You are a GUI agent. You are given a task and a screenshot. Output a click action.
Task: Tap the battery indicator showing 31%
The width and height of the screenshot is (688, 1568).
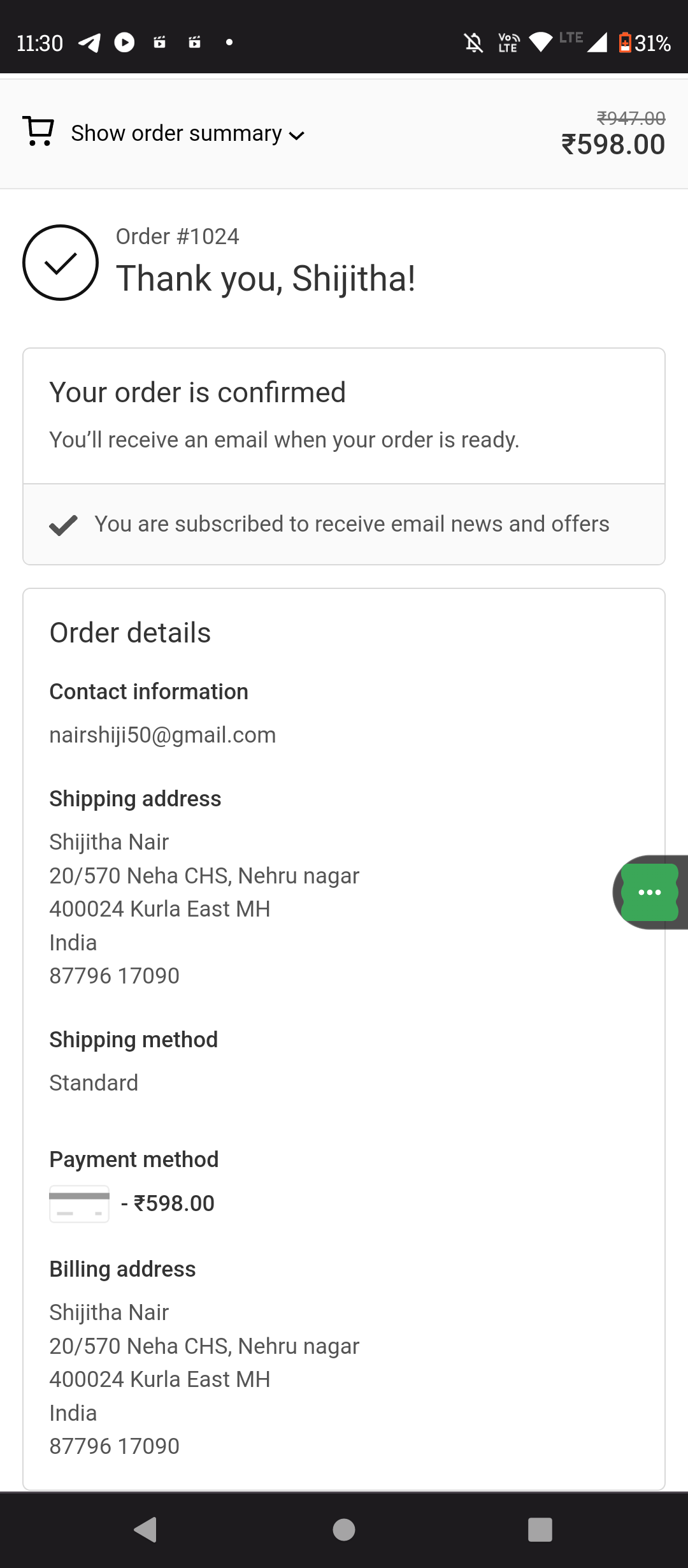click(x=644, y=43)
